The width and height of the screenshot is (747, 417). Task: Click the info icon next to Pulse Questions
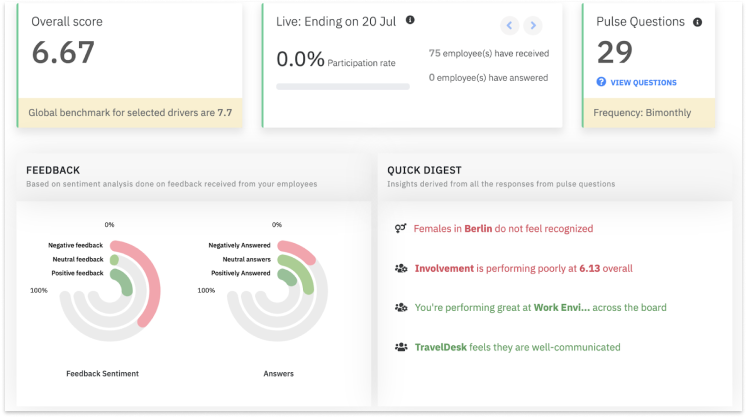[697, 21]
